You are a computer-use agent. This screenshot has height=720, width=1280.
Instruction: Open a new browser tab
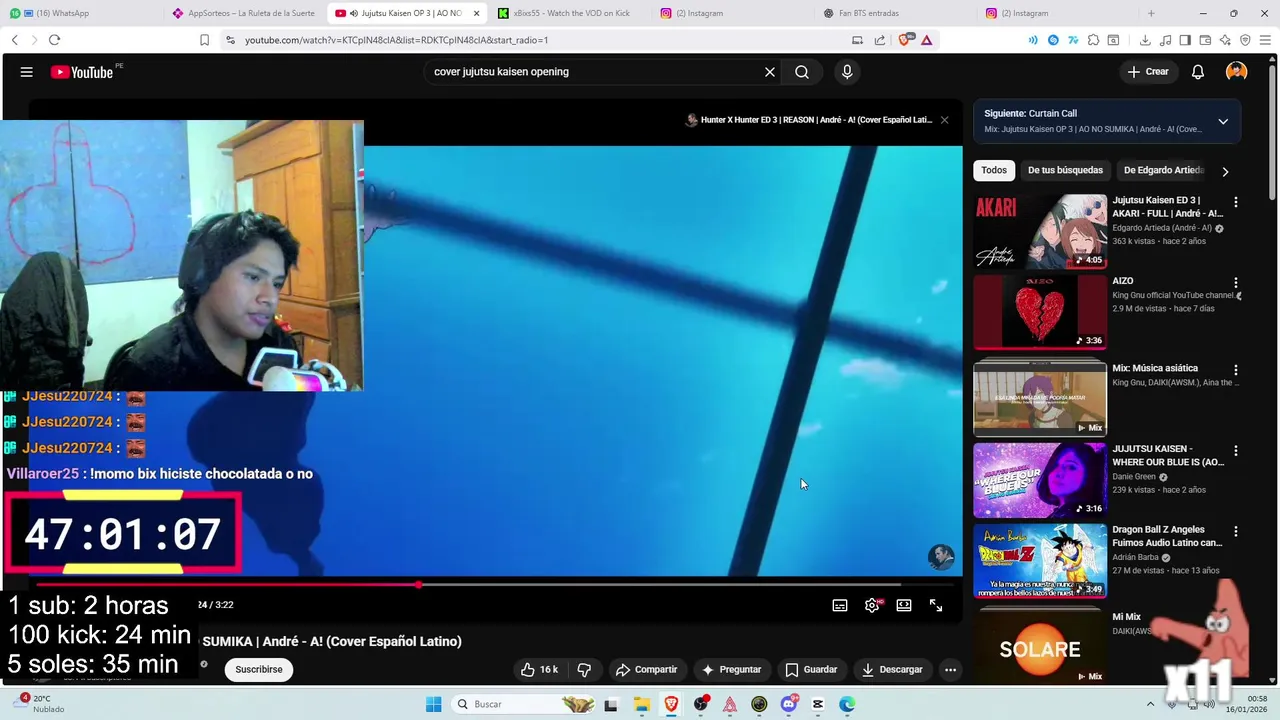1151,13
